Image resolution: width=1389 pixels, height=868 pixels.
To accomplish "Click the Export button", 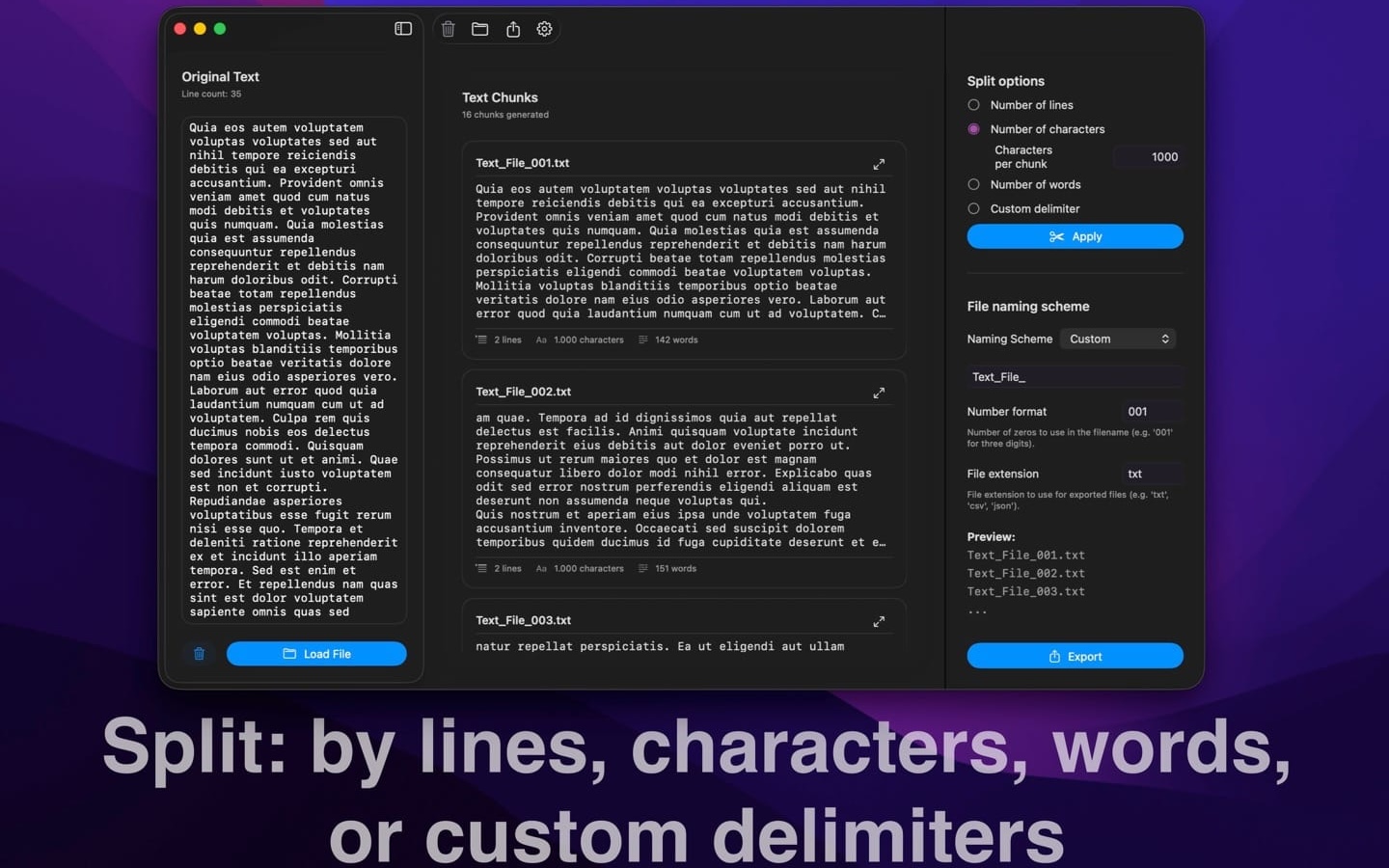I will [x=1075, y=656].
